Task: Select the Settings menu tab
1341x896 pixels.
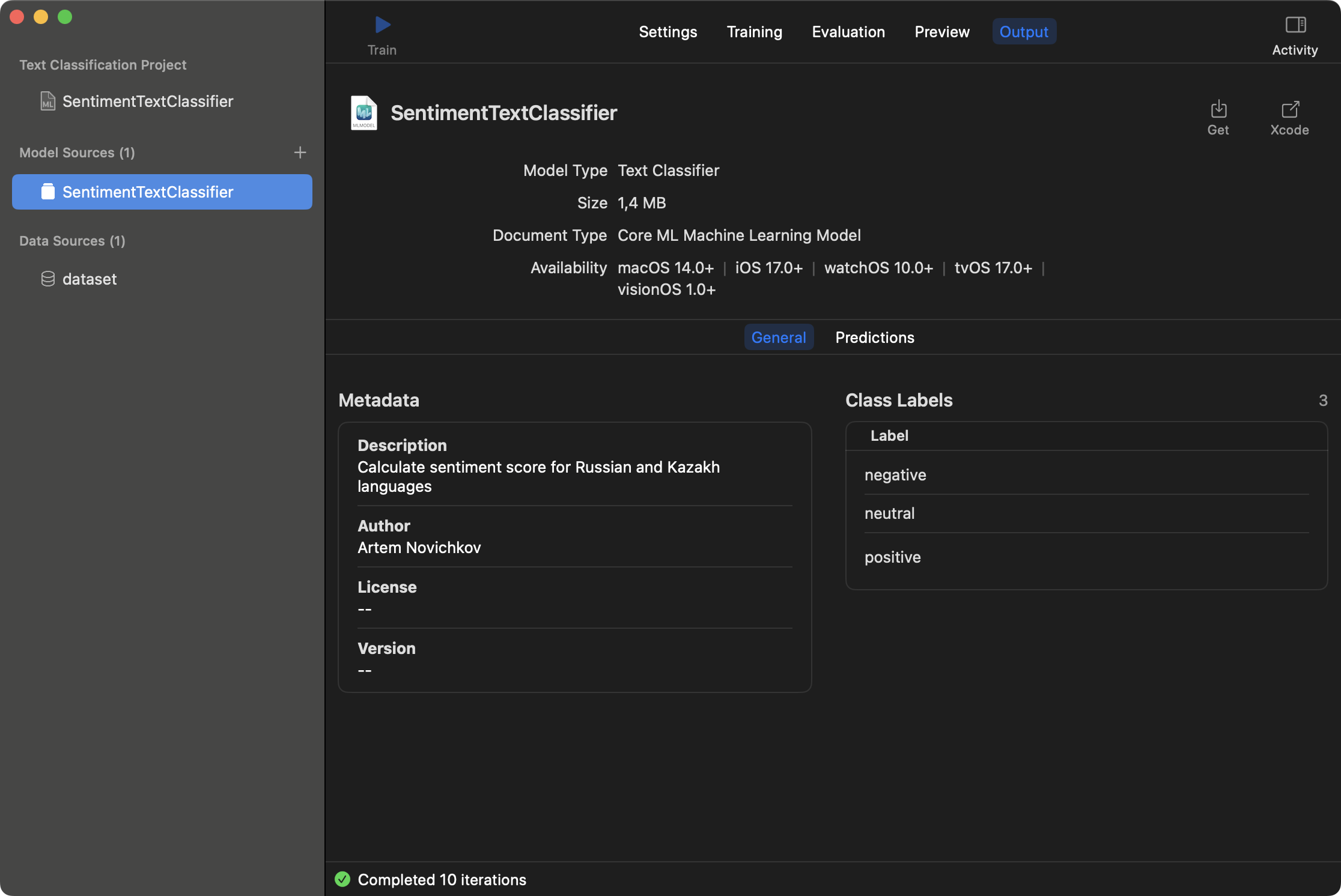Action: pyautogui.click(x=667, y=31)
